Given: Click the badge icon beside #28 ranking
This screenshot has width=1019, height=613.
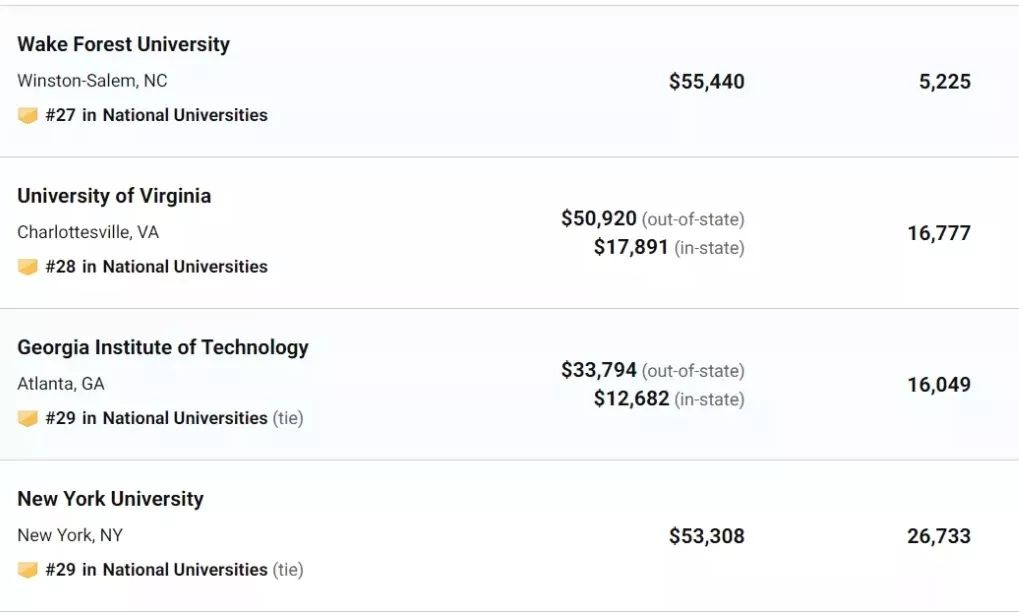Looking at the screenshot, I should point(27,267).
